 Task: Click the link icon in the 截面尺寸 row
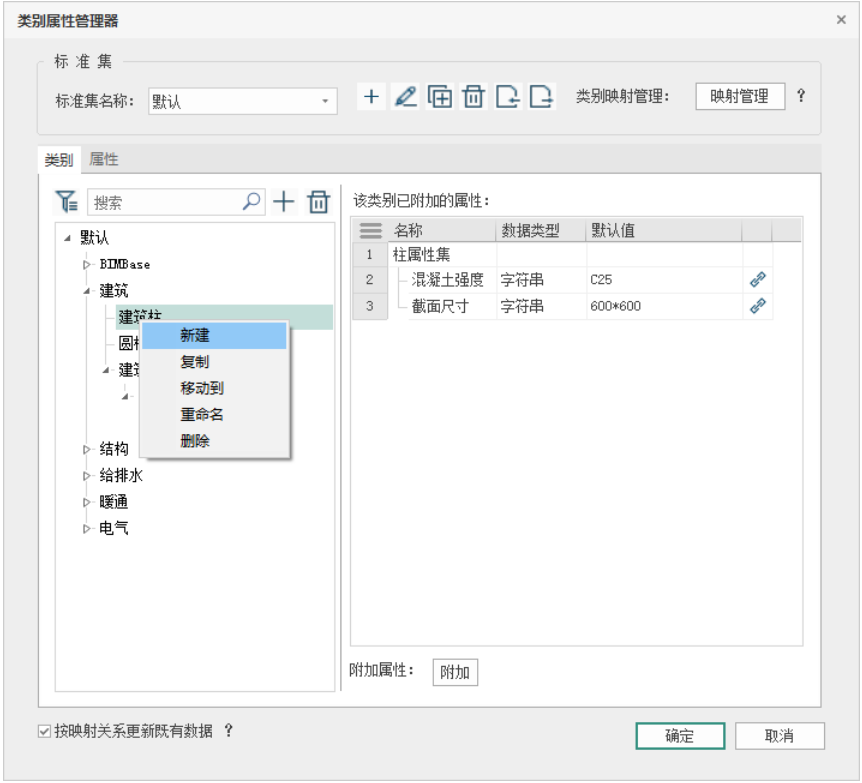[x=757, y=306]
